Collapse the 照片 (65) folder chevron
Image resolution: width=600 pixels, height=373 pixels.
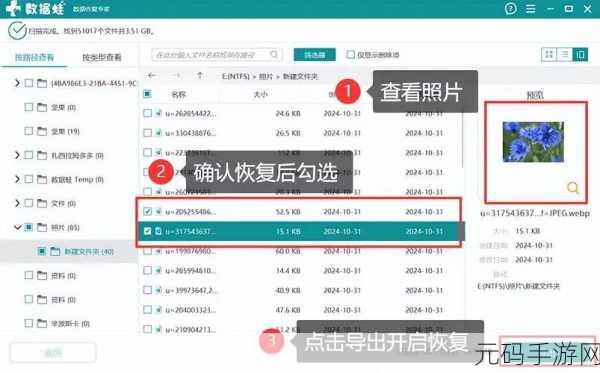[17, 227]
